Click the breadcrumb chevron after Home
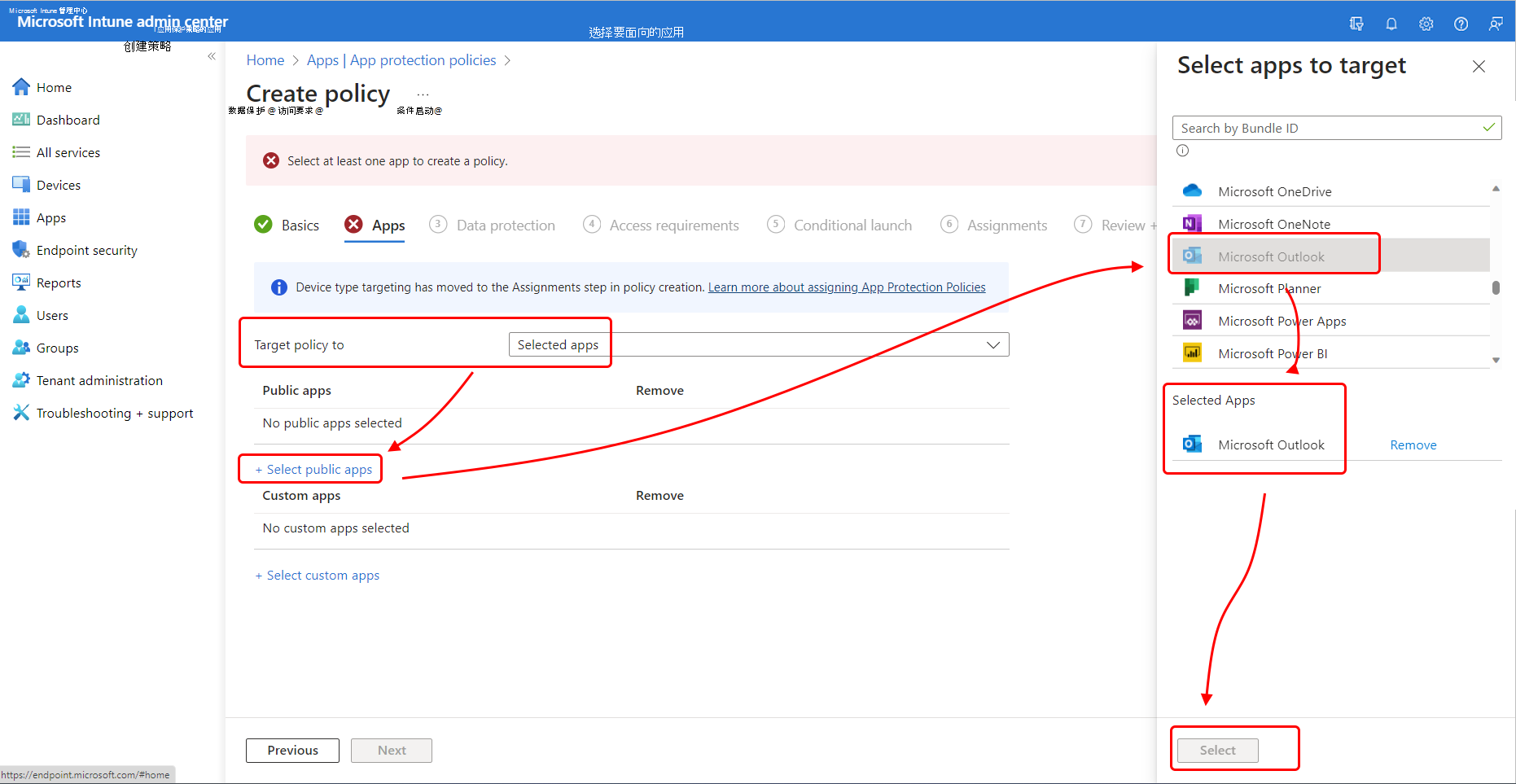This screenshot has height=784, width=1516. coord(296,61)
